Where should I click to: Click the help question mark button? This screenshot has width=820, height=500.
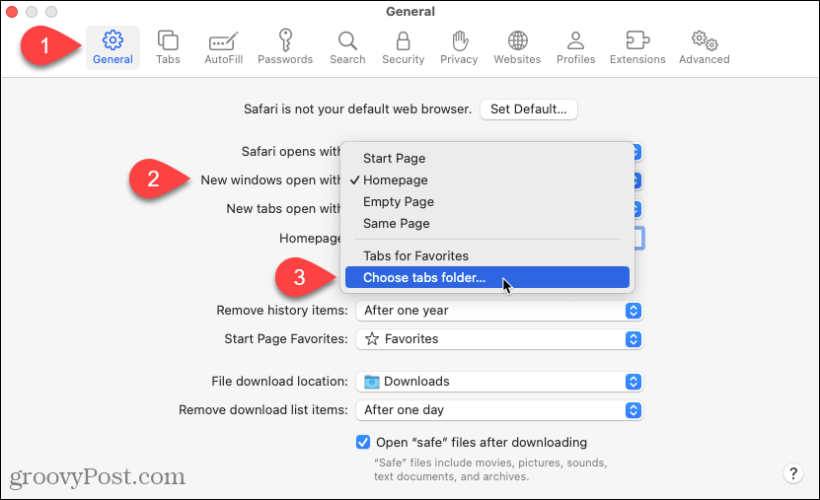point(793,473)
